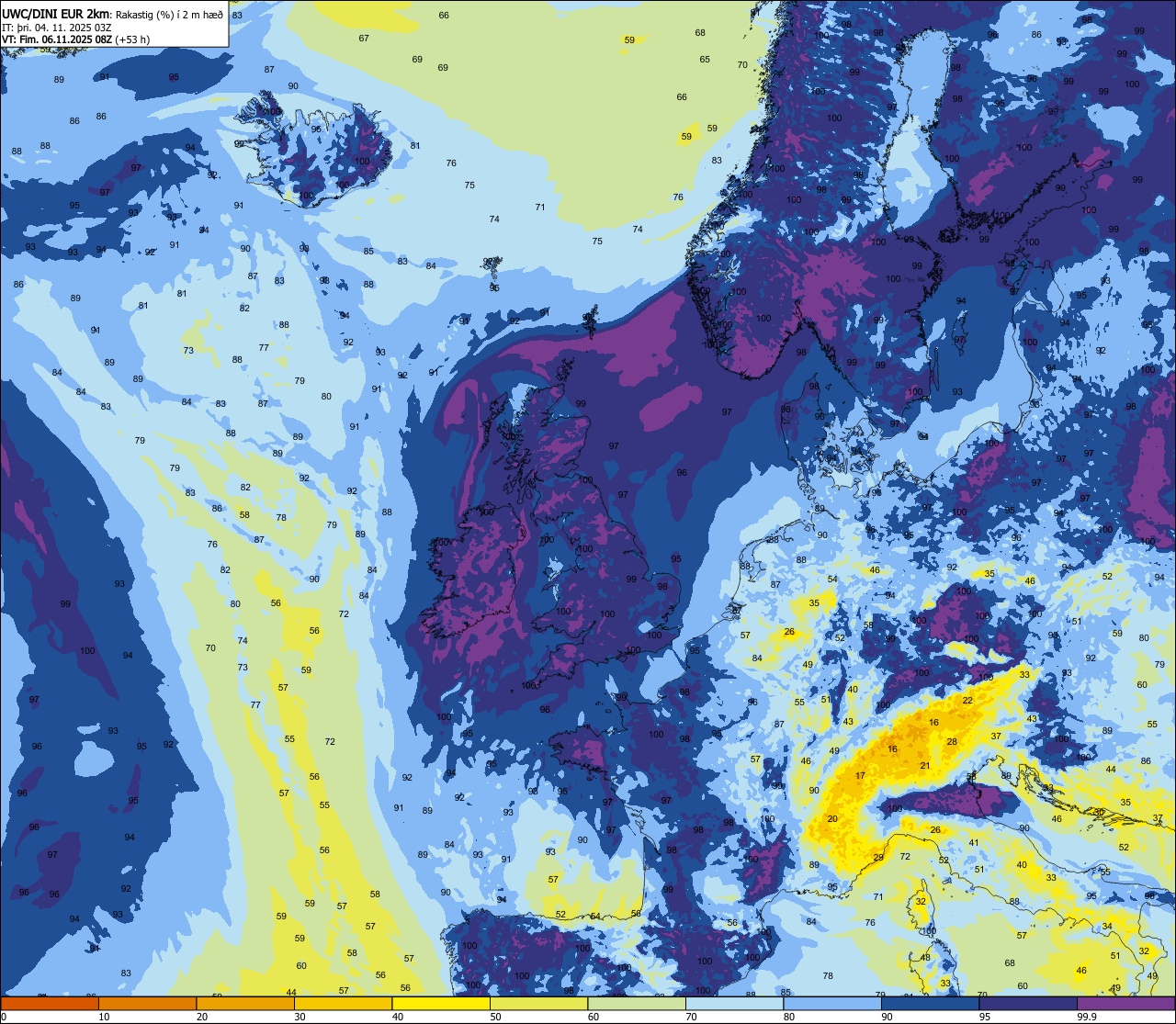1176x1024 pixels.
Task: Click the legend segment between 30 and 40
Action: (343, 1003)
